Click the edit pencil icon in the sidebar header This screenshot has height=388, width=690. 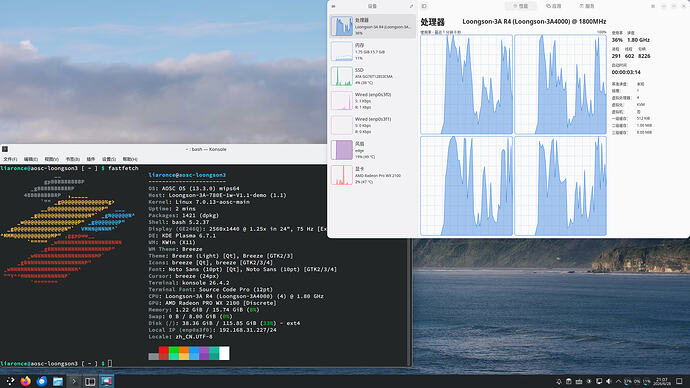(411, 6)
